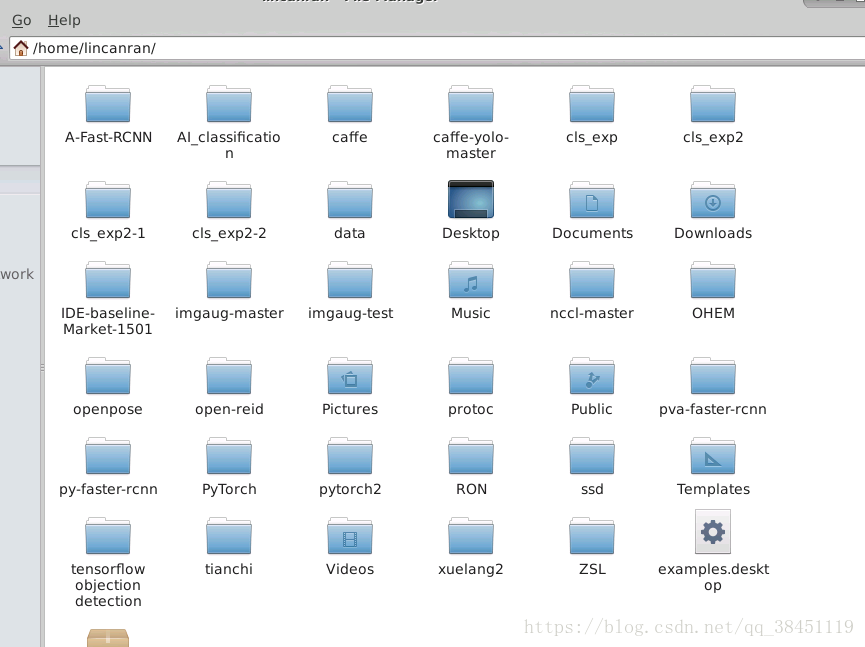The image size is (865, 647).
Task: Click the home icon in path bar
Action: click(21, 48)
